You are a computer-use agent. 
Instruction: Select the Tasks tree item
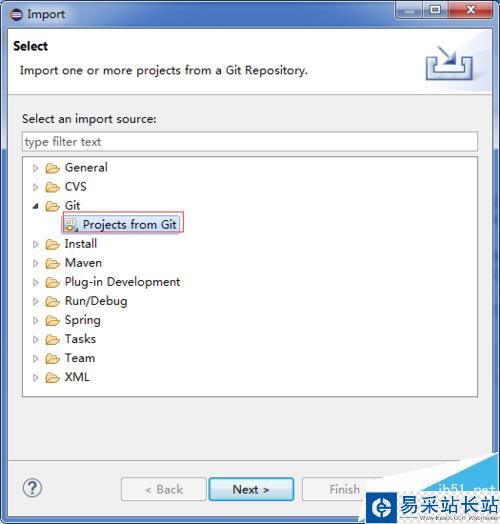[80, 339]
